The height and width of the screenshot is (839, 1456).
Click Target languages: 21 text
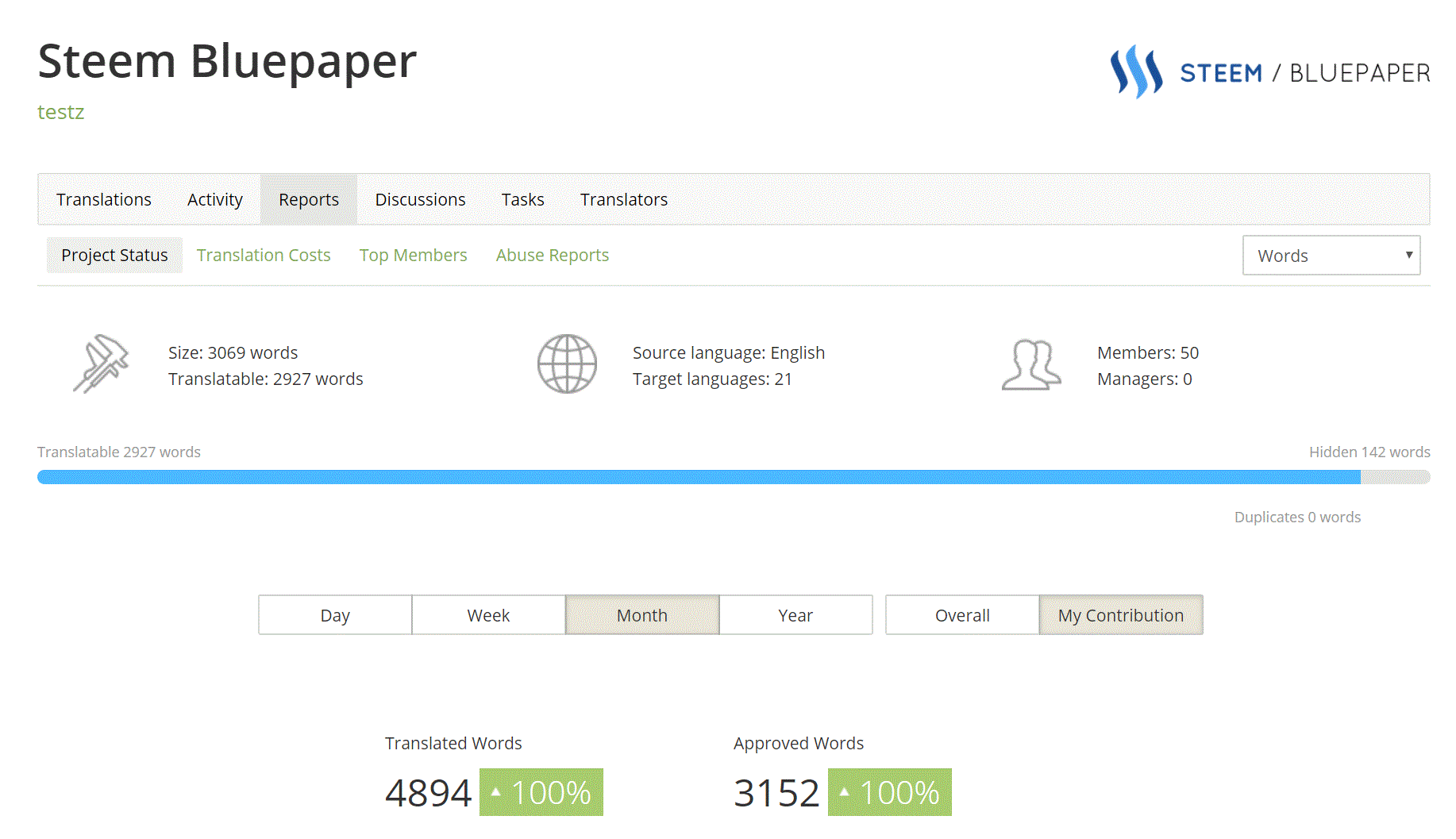point(712,379)
